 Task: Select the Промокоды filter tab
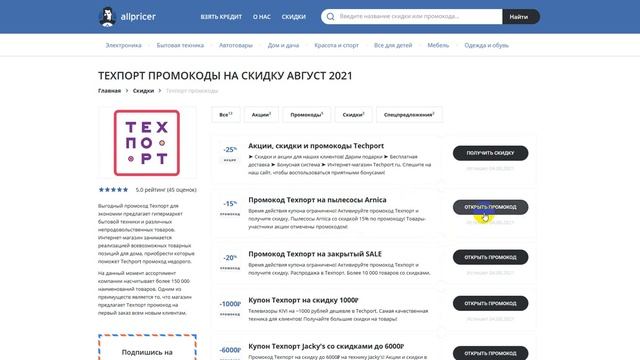307,115
